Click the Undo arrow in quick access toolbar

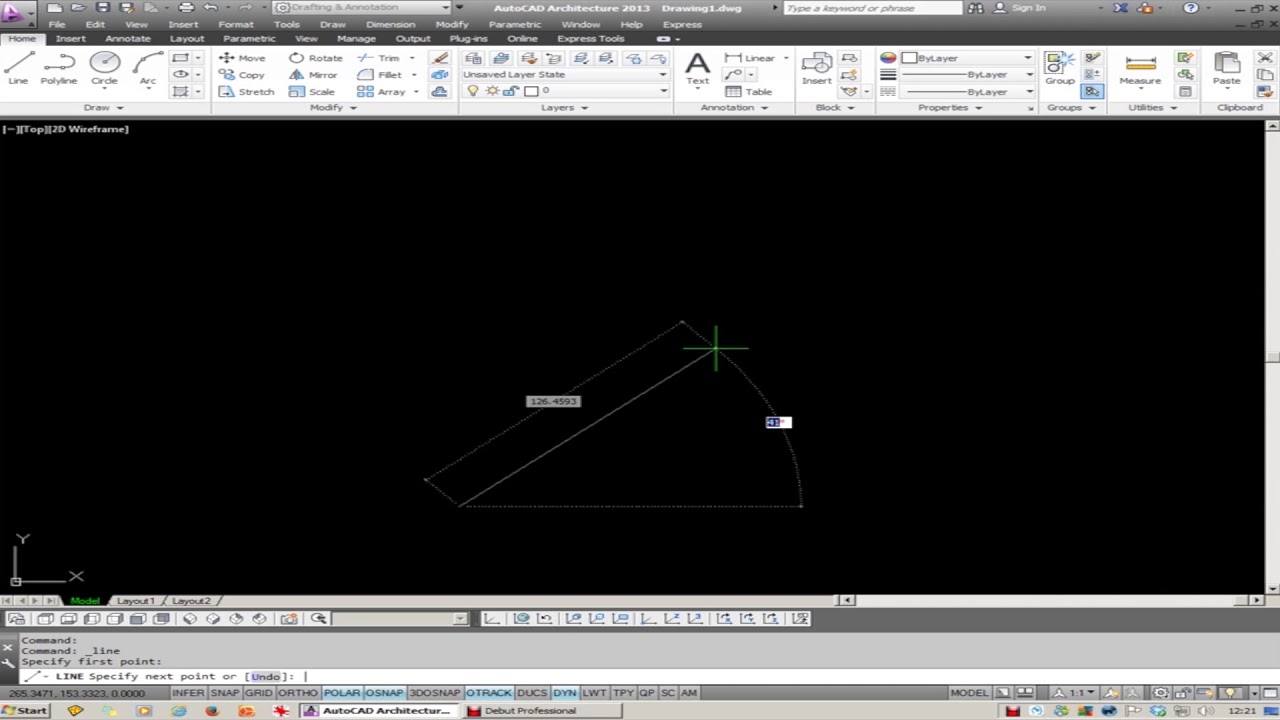(x=210, y=7)
